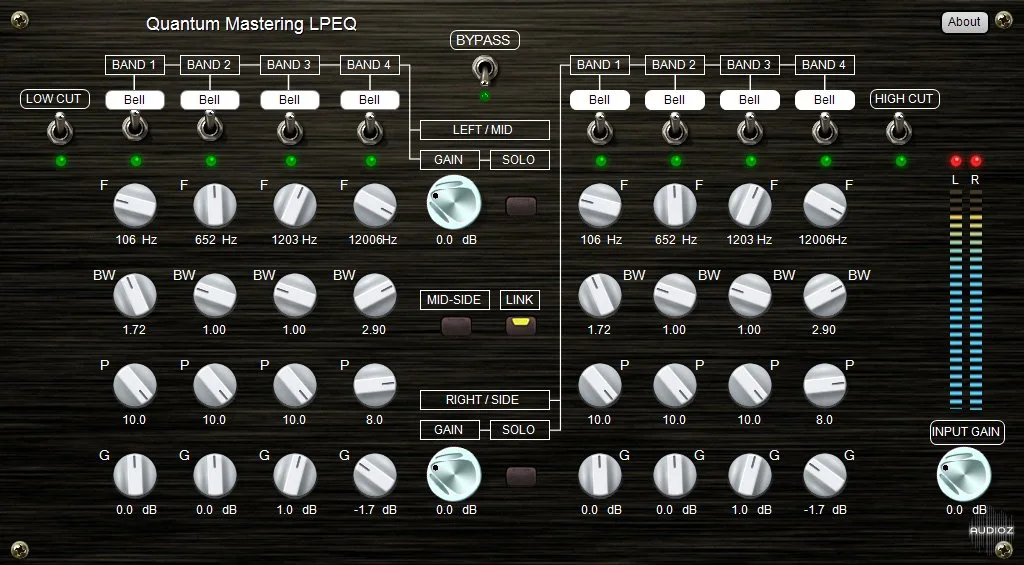Click left Band 3 frequency knob 1203 Hz
Screen dimensions: 1024x565
(x=295, y=205)
